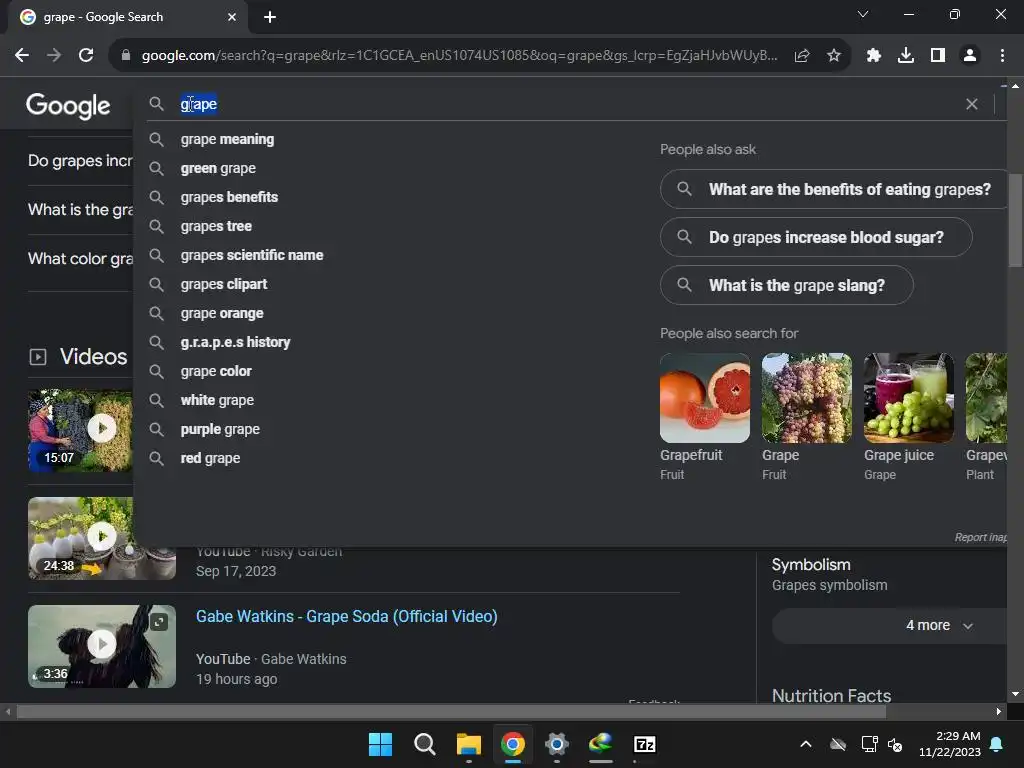This screenshot has height=768, width=1024.
Task: Select suggestion 'grapes tree'
Action: pyautogui.click(x=216, y=226)
